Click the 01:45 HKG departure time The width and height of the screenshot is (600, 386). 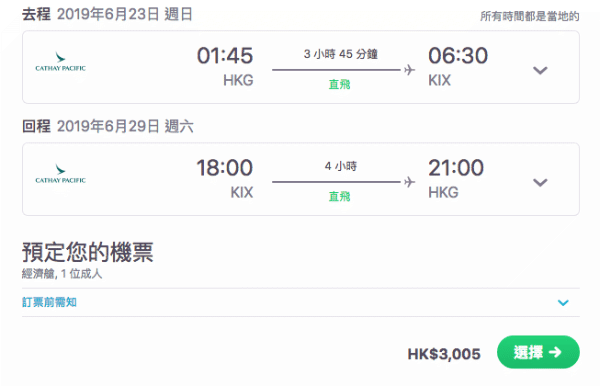point(225,55)
